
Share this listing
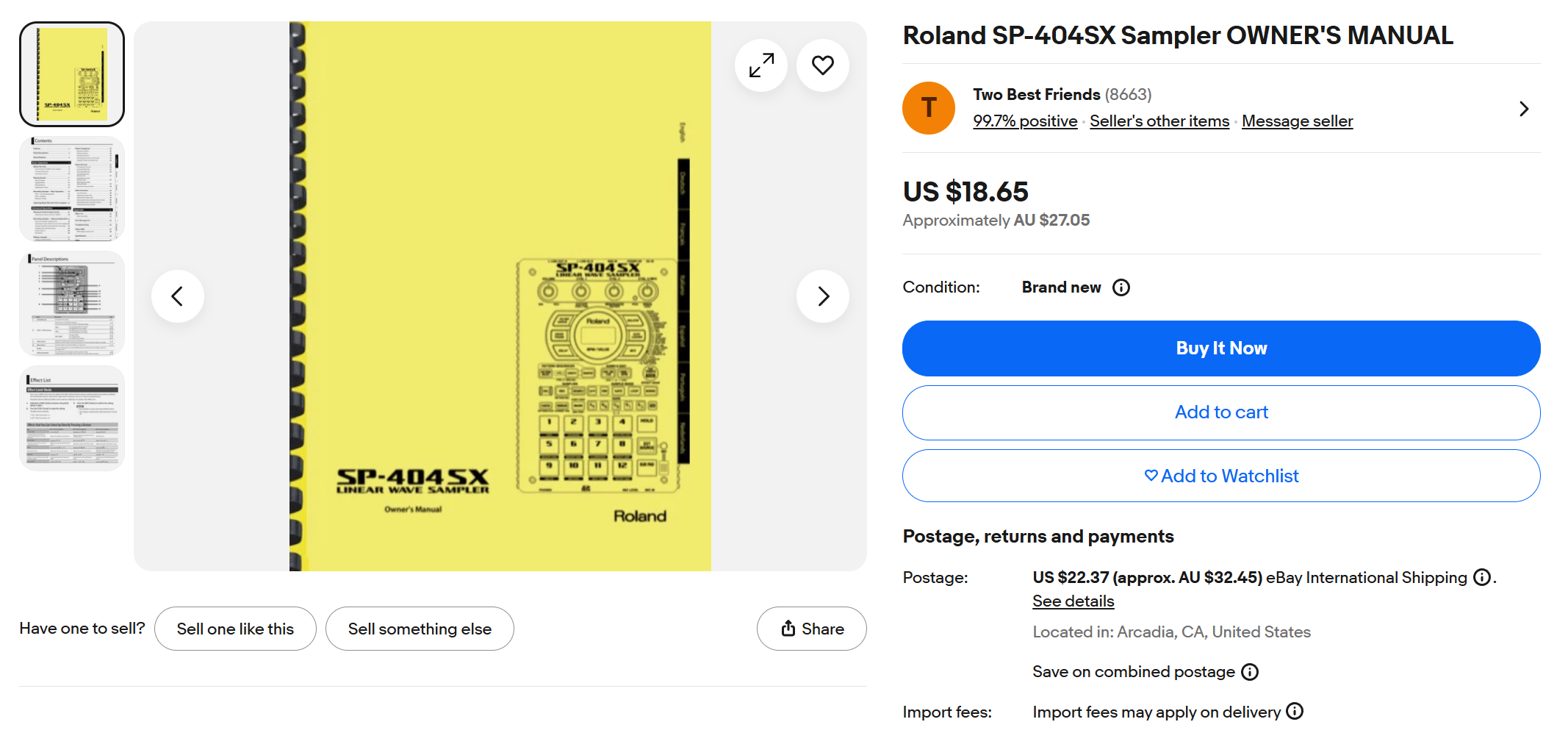click(x=812, y=629)
